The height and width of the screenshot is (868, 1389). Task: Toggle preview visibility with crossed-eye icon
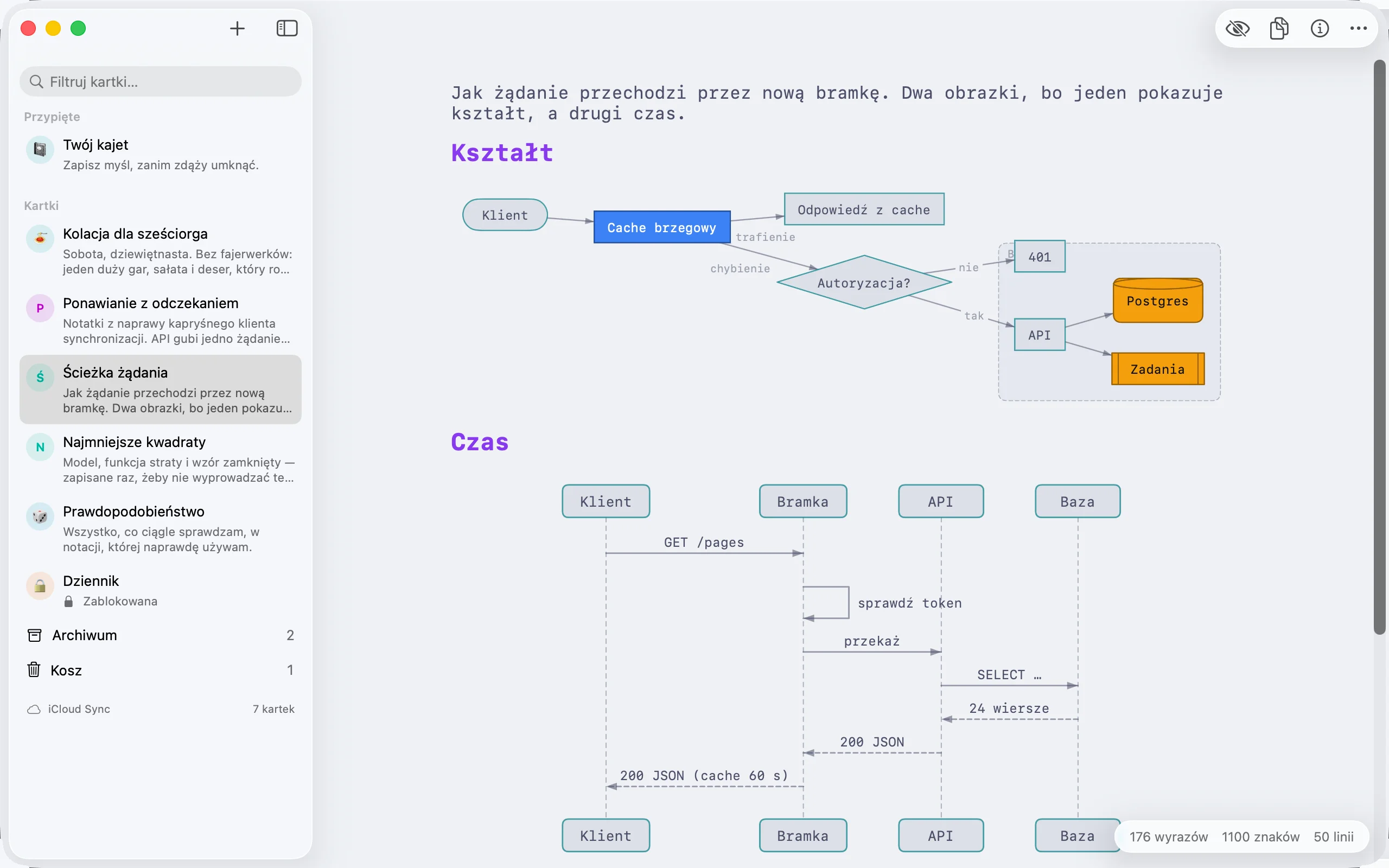[x=1238, y=28]
